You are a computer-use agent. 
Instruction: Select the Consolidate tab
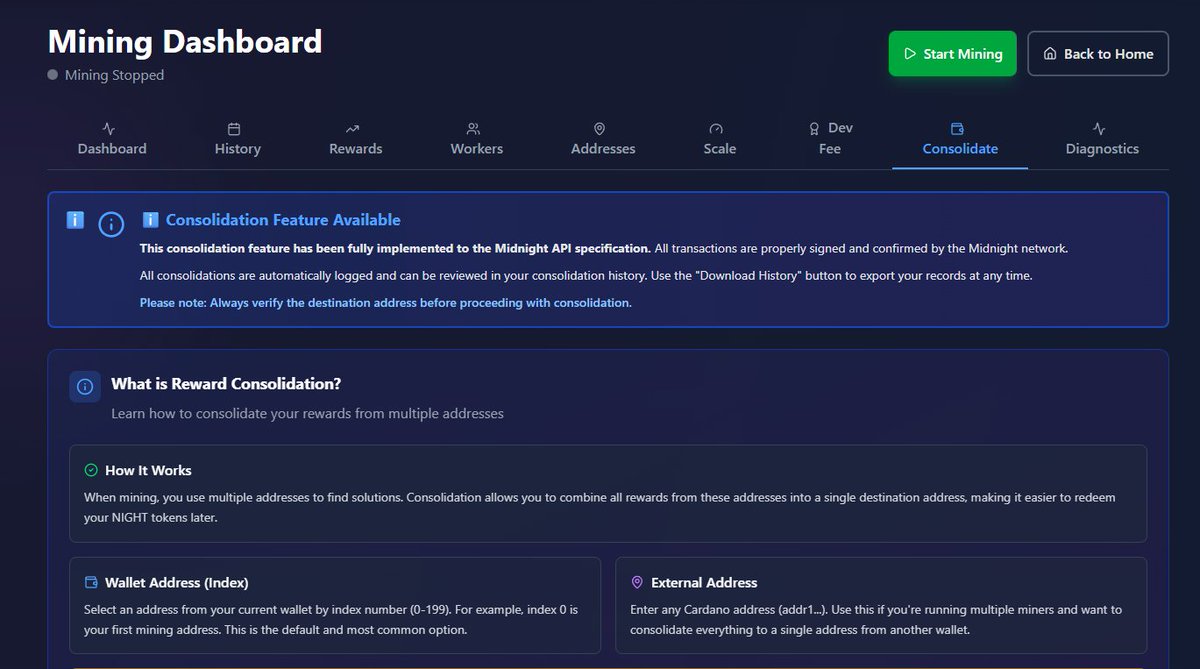point(960,139)
